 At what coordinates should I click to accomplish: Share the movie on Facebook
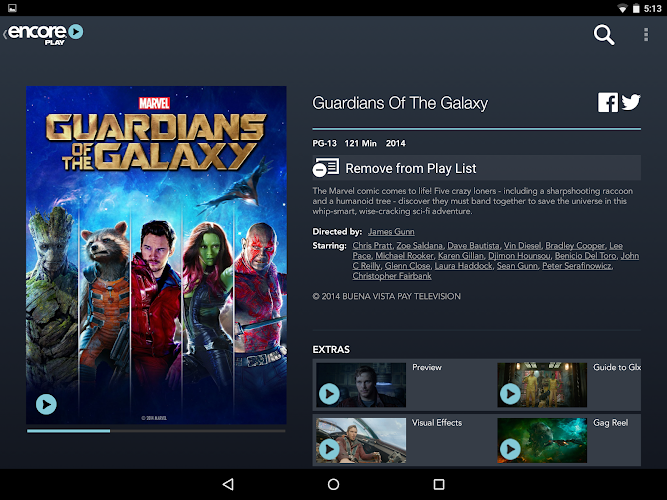[608, 103]
